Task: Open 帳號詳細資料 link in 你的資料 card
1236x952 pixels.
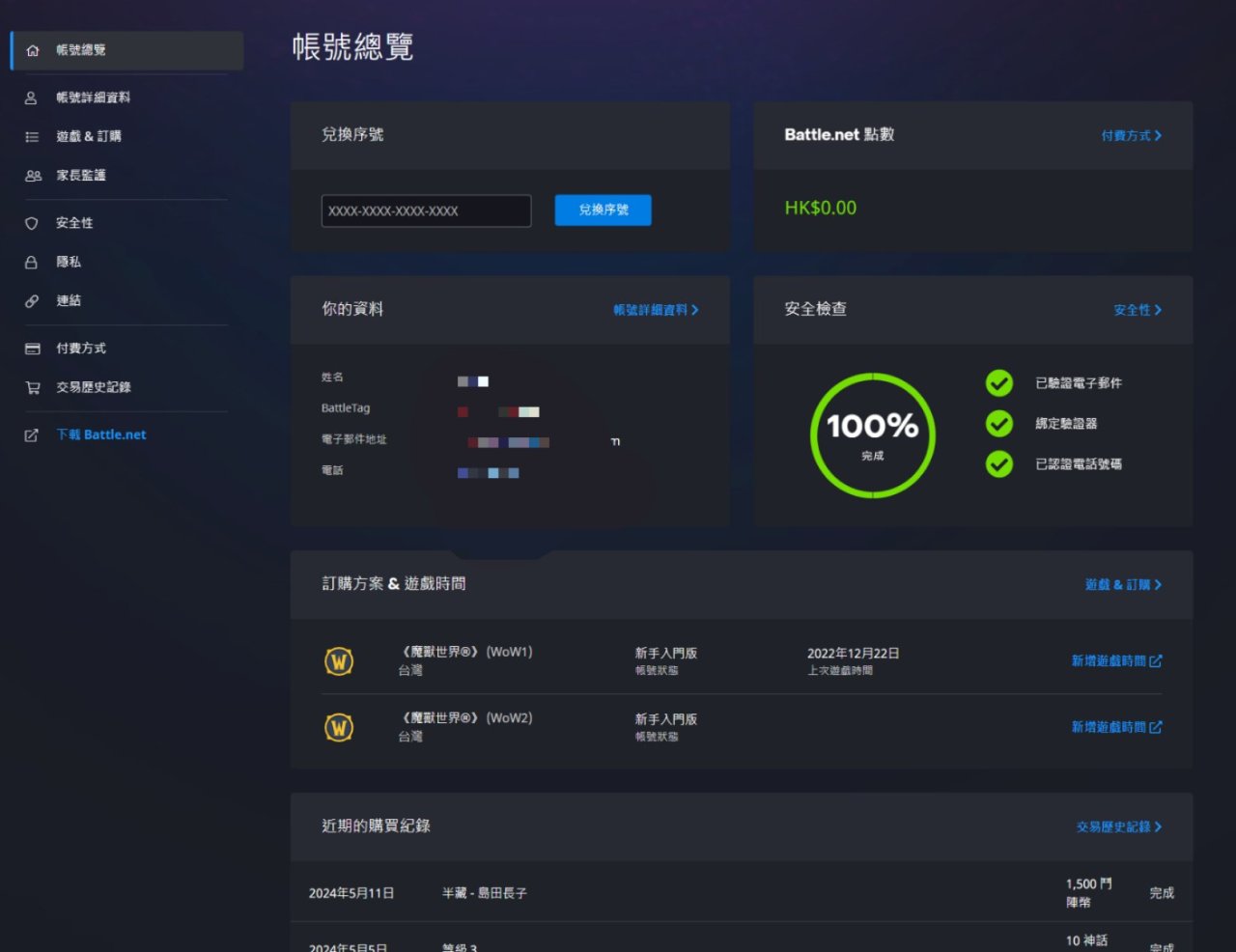Action: pyautogui.click(x=656, y=310)
